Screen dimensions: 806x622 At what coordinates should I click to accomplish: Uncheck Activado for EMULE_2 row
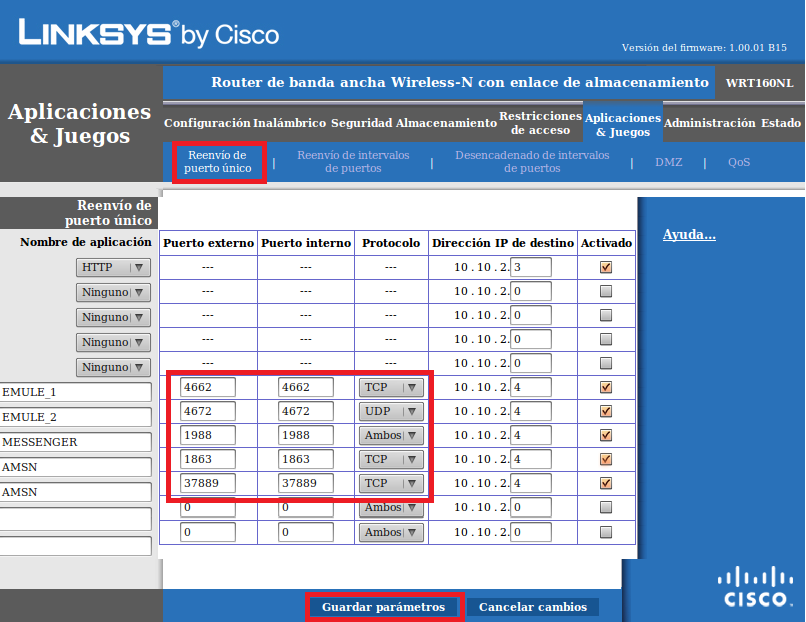(606, 411)
